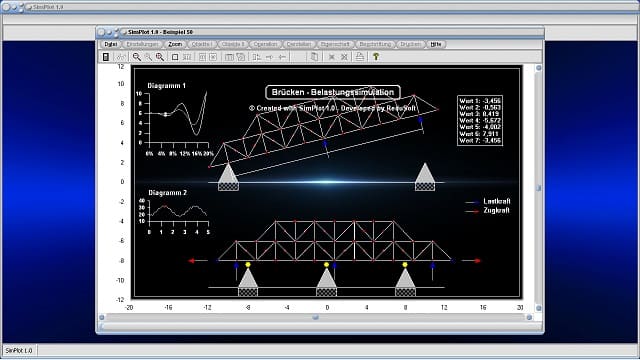Viewport: 640px width, 360px height.
Task: Click the boxed window icon in toolbar
Action: pos(202,57)
